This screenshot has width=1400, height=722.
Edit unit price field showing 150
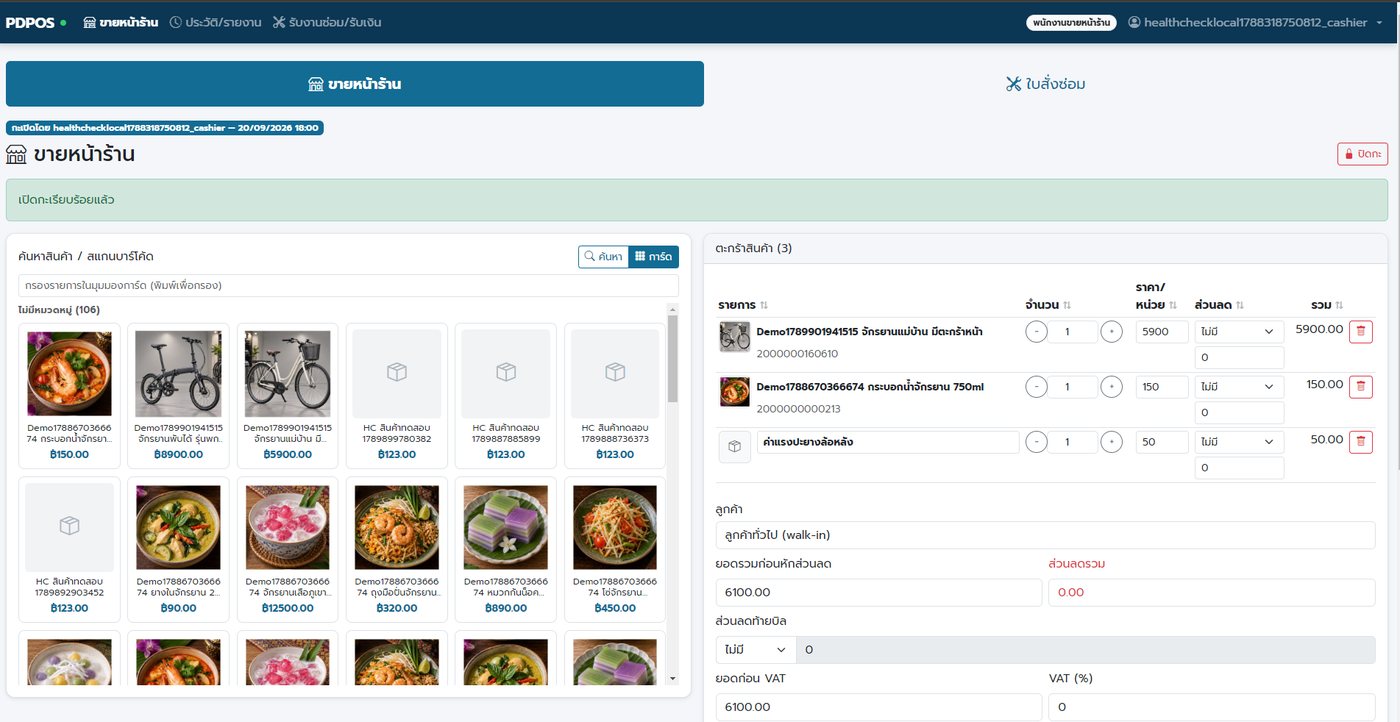point(1162,387)
